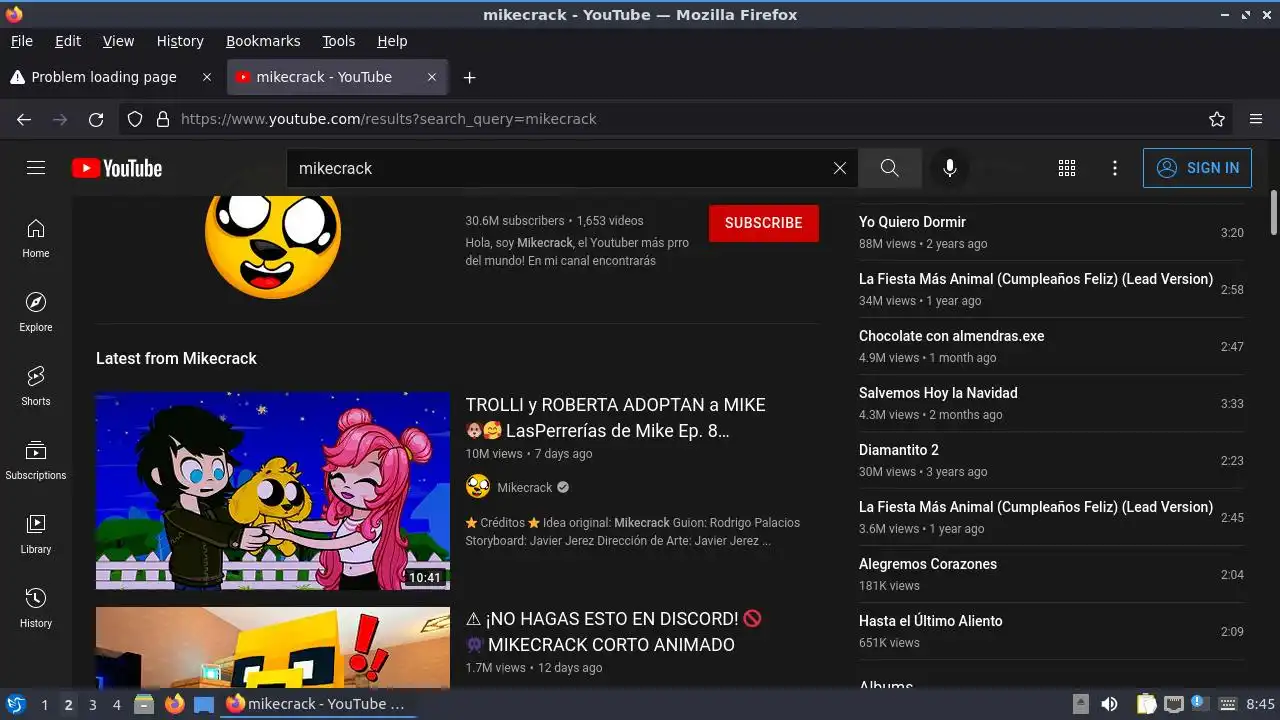Screen dimensions: 1280x720
Task: Open Firefox application hamburger menu
Action: (x=1256, y=119)
